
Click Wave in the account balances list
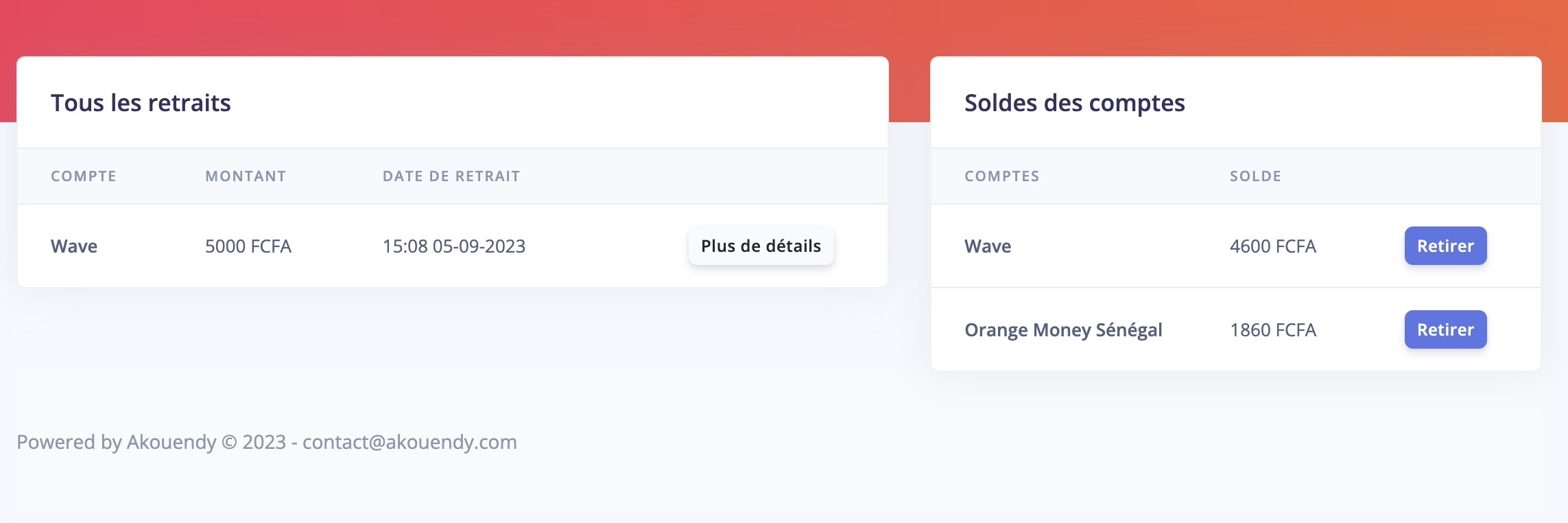tap(988, 246)
